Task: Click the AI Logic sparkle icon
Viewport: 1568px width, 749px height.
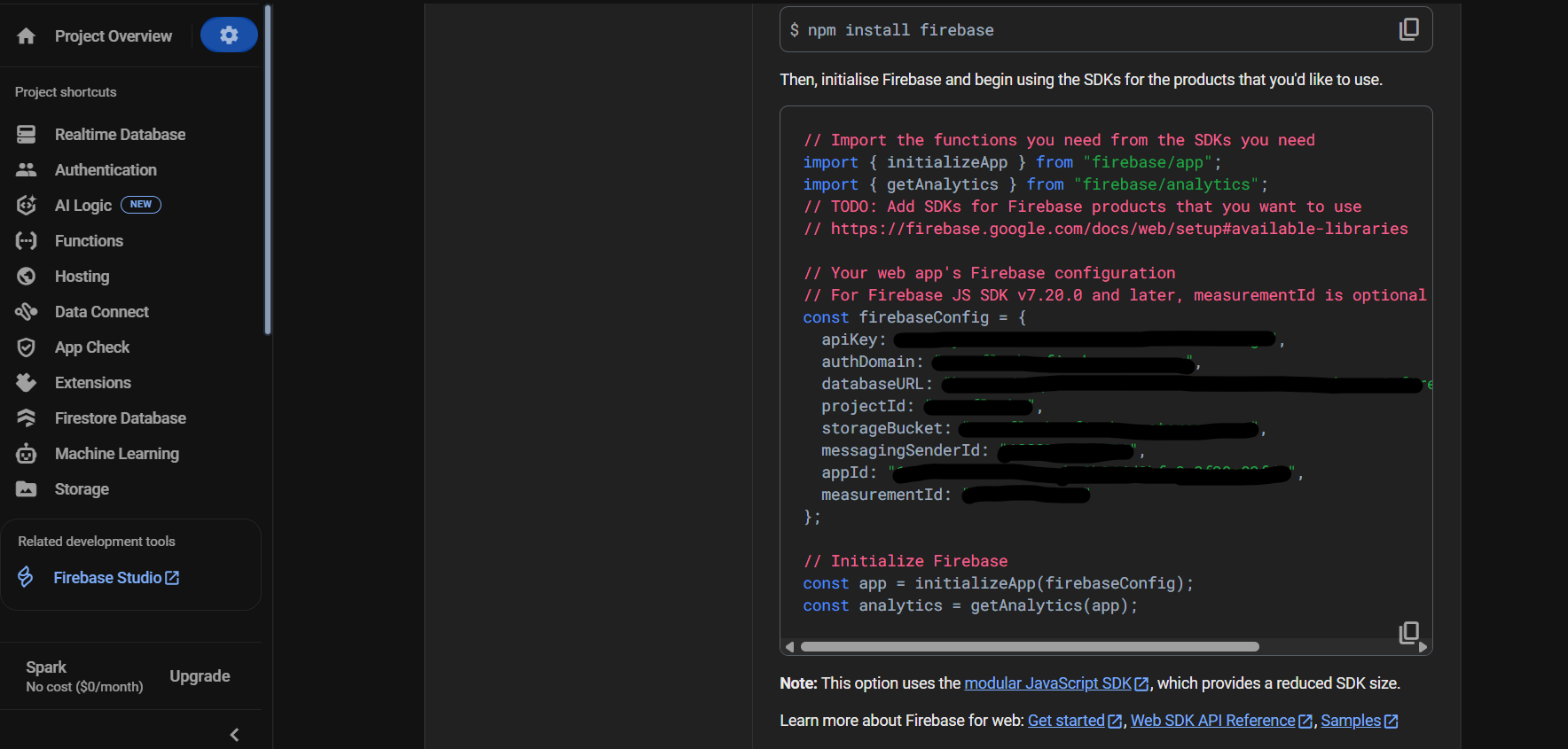Action: click(x=27, y=206)
